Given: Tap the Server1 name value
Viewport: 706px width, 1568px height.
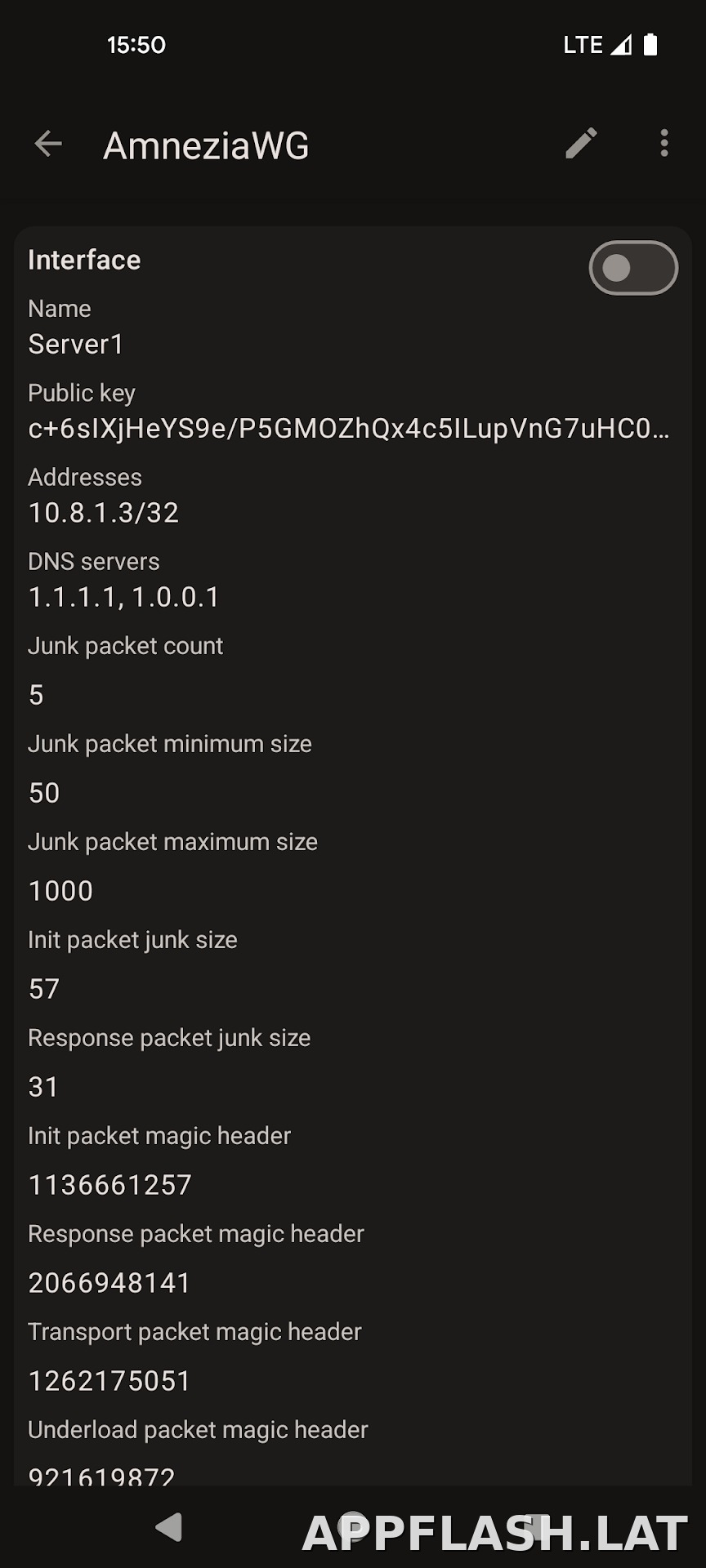Looking at the screenshot, I should 76,345.
